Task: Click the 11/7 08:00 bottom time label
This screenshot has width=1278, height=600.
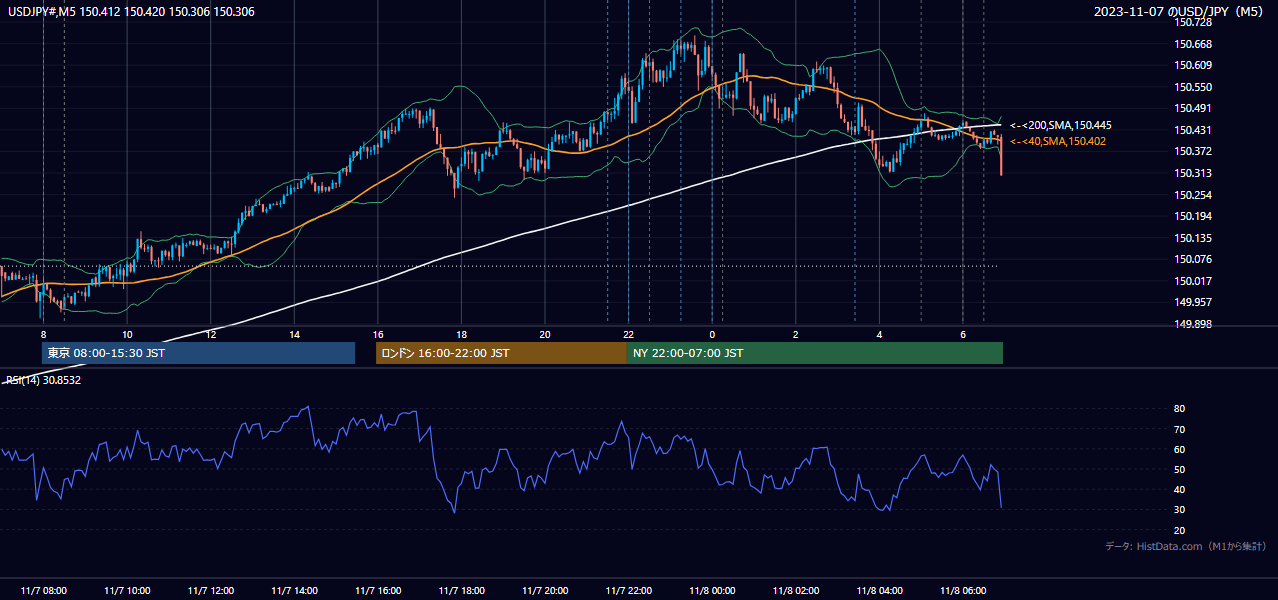Action: [x=43, y=591]
